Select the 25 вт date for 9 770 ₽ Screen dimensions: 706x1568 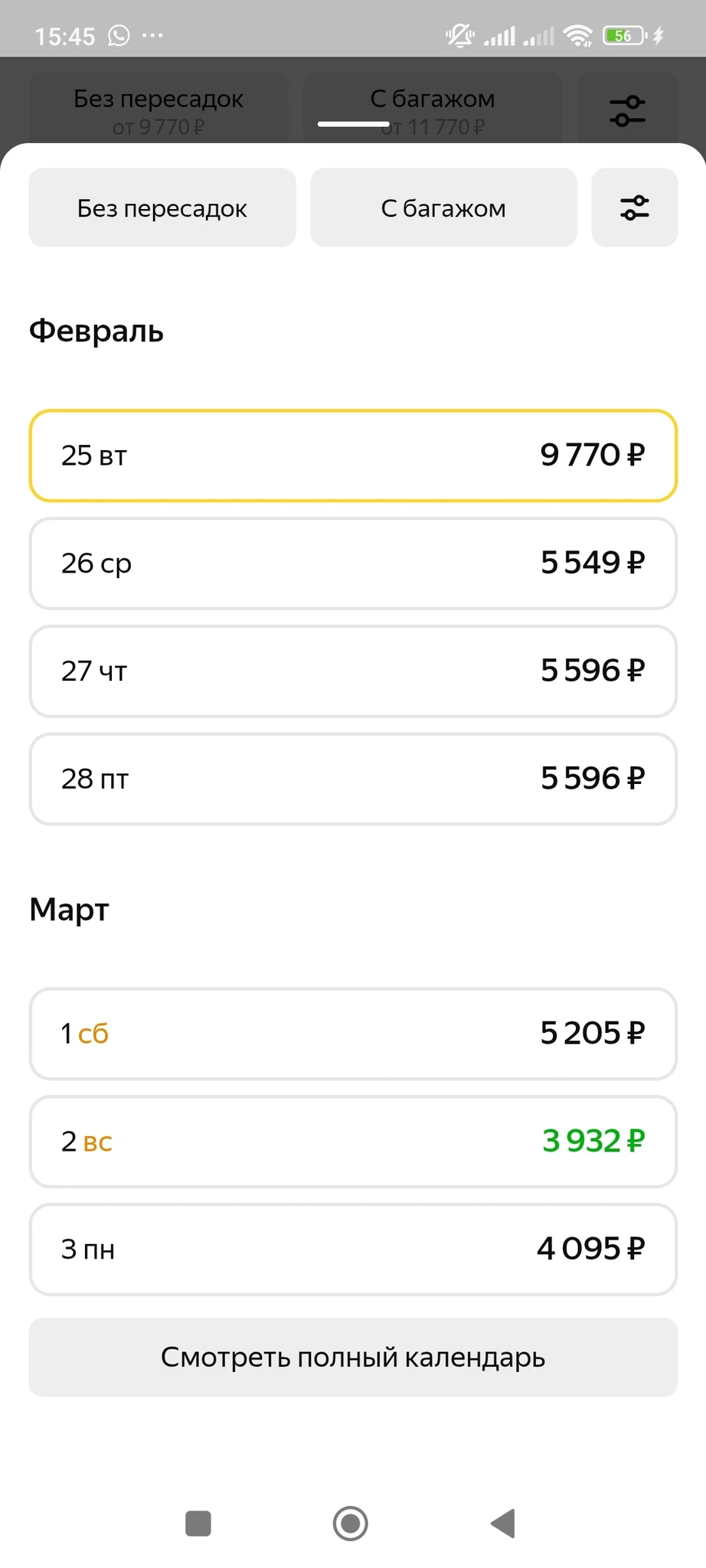353,456
